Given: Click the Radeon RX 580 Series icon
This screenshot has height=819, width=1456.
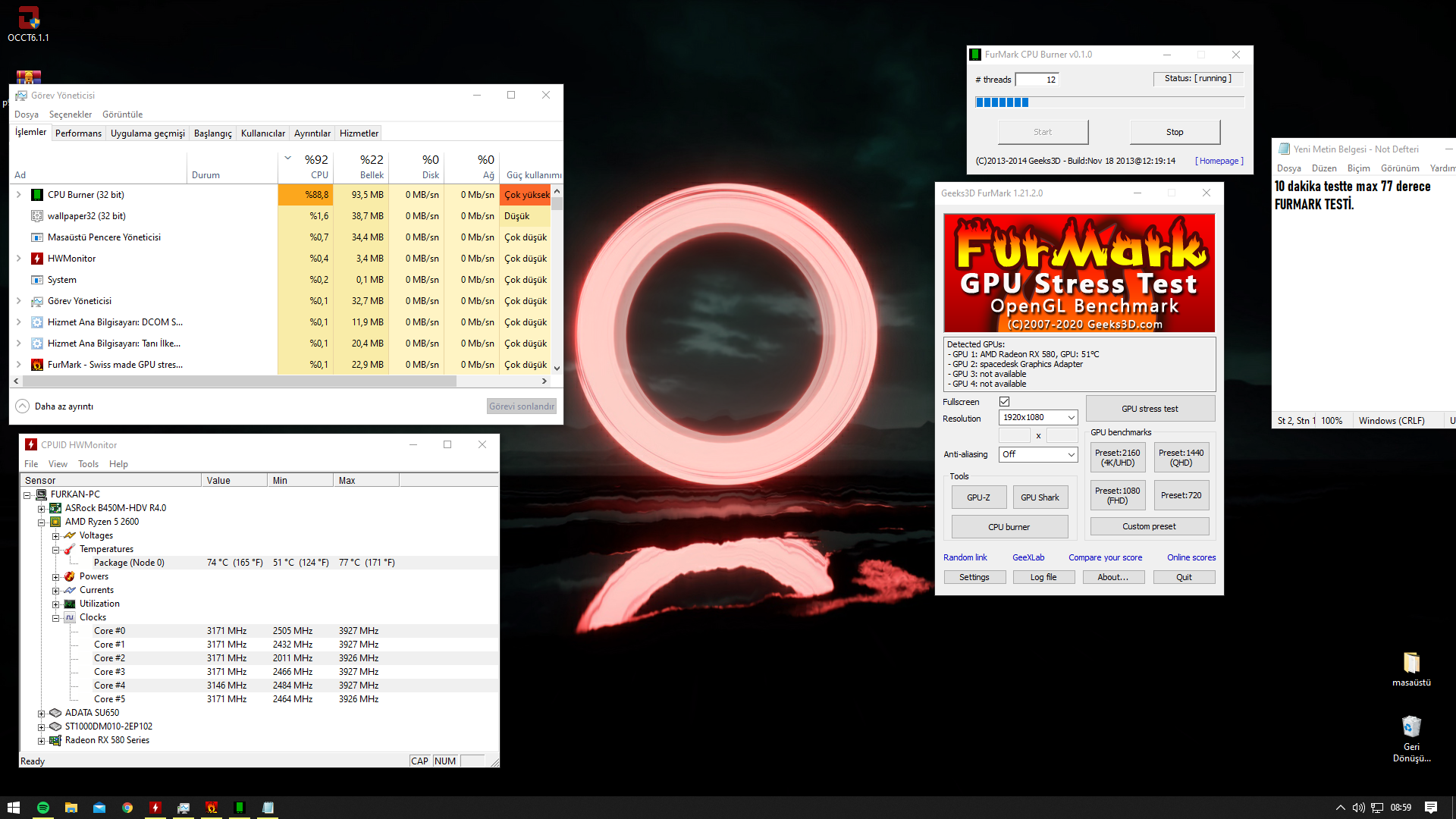Looking at the screenshot, I should [55, 740].
